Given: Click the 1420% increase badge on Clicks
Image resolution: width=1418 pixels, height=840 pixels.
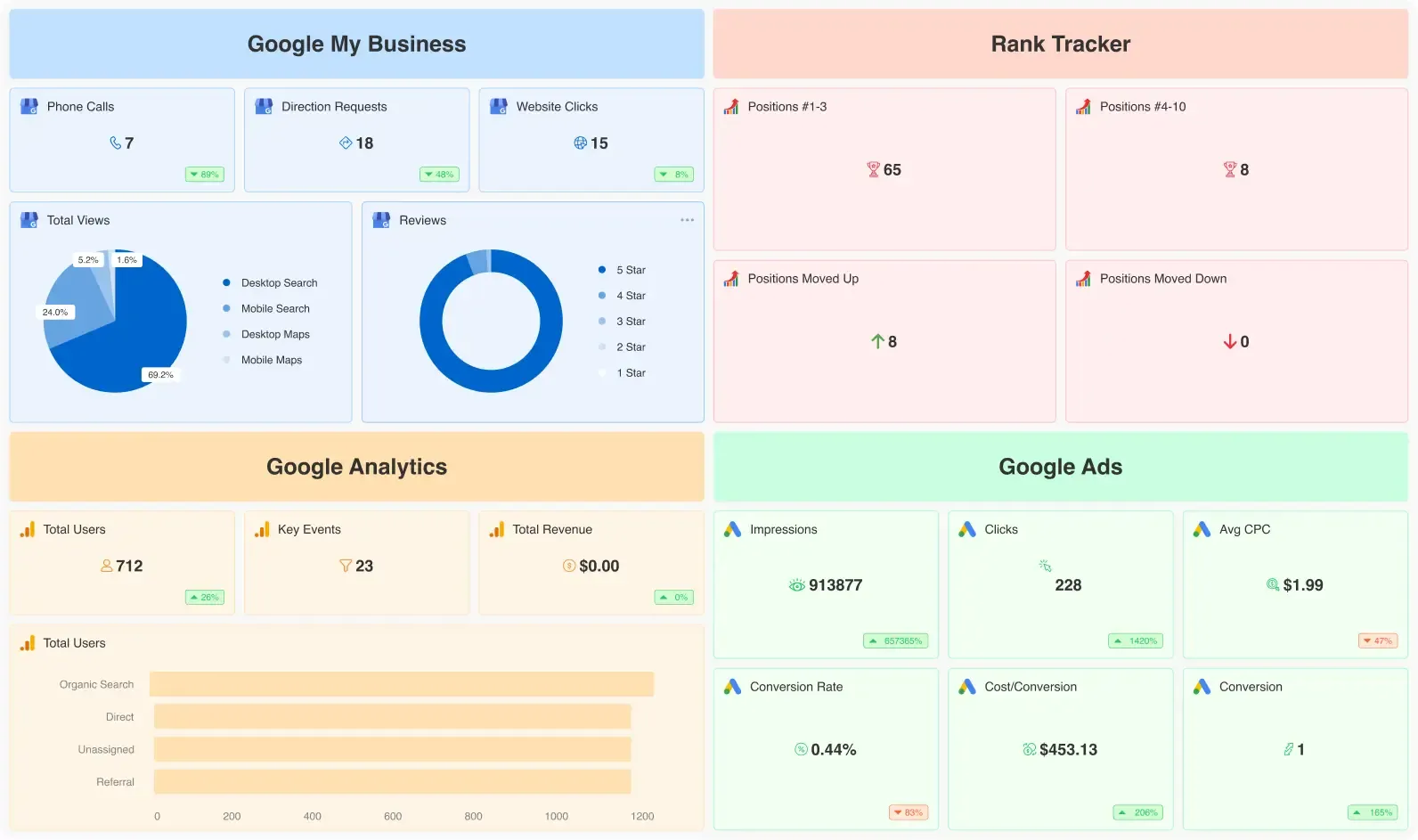Looking at the screenshot, I should pyautogui.click(x=1136, y=640).
